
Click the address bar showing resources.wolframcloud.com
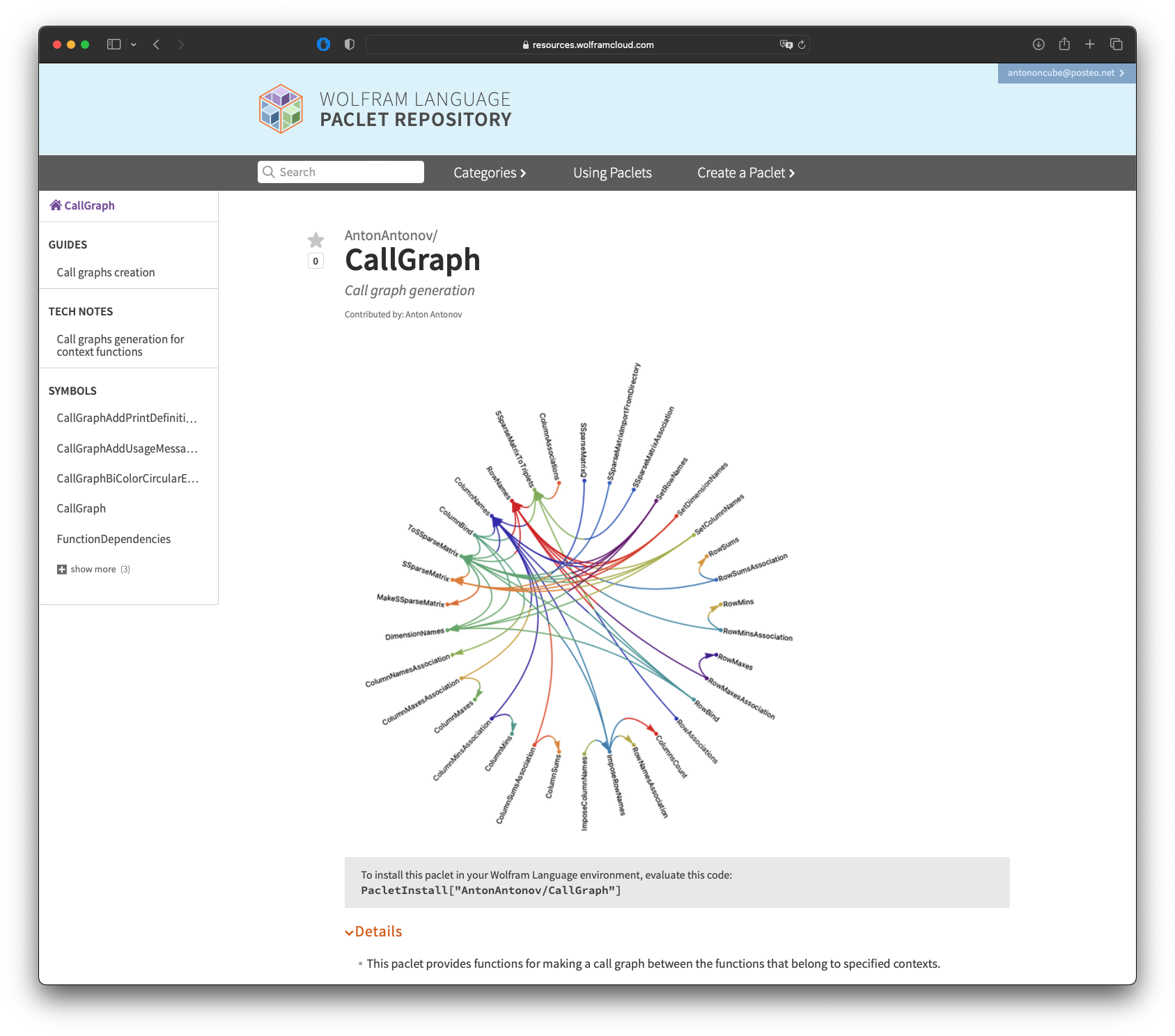click(587, 45)
